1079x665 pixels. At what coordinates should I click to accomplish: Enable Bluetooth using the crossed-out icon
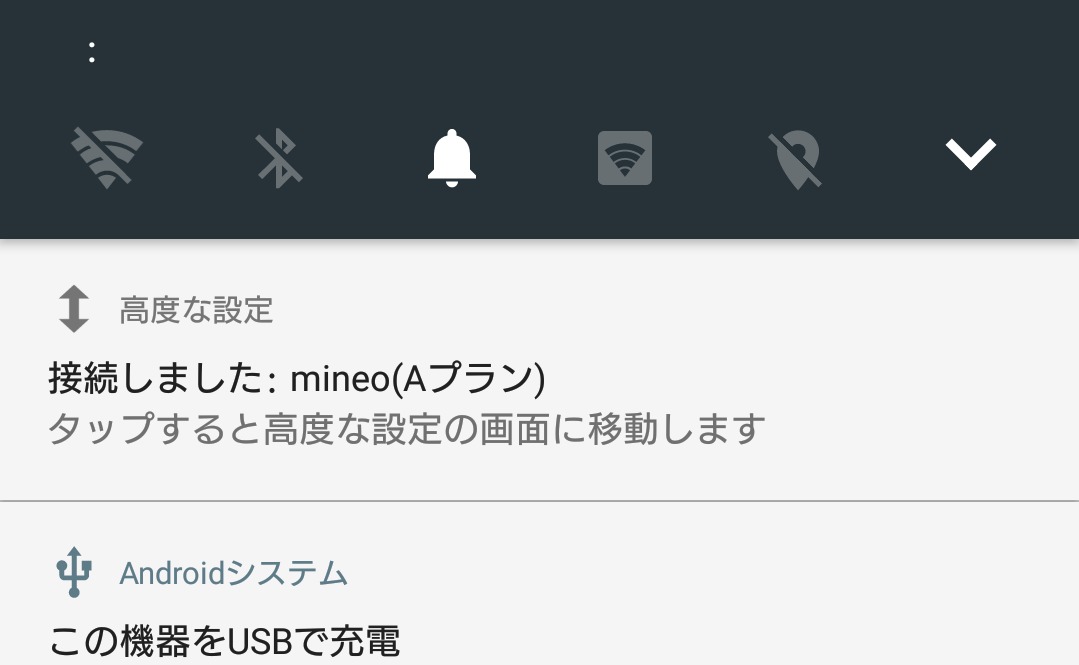[279, 158]
